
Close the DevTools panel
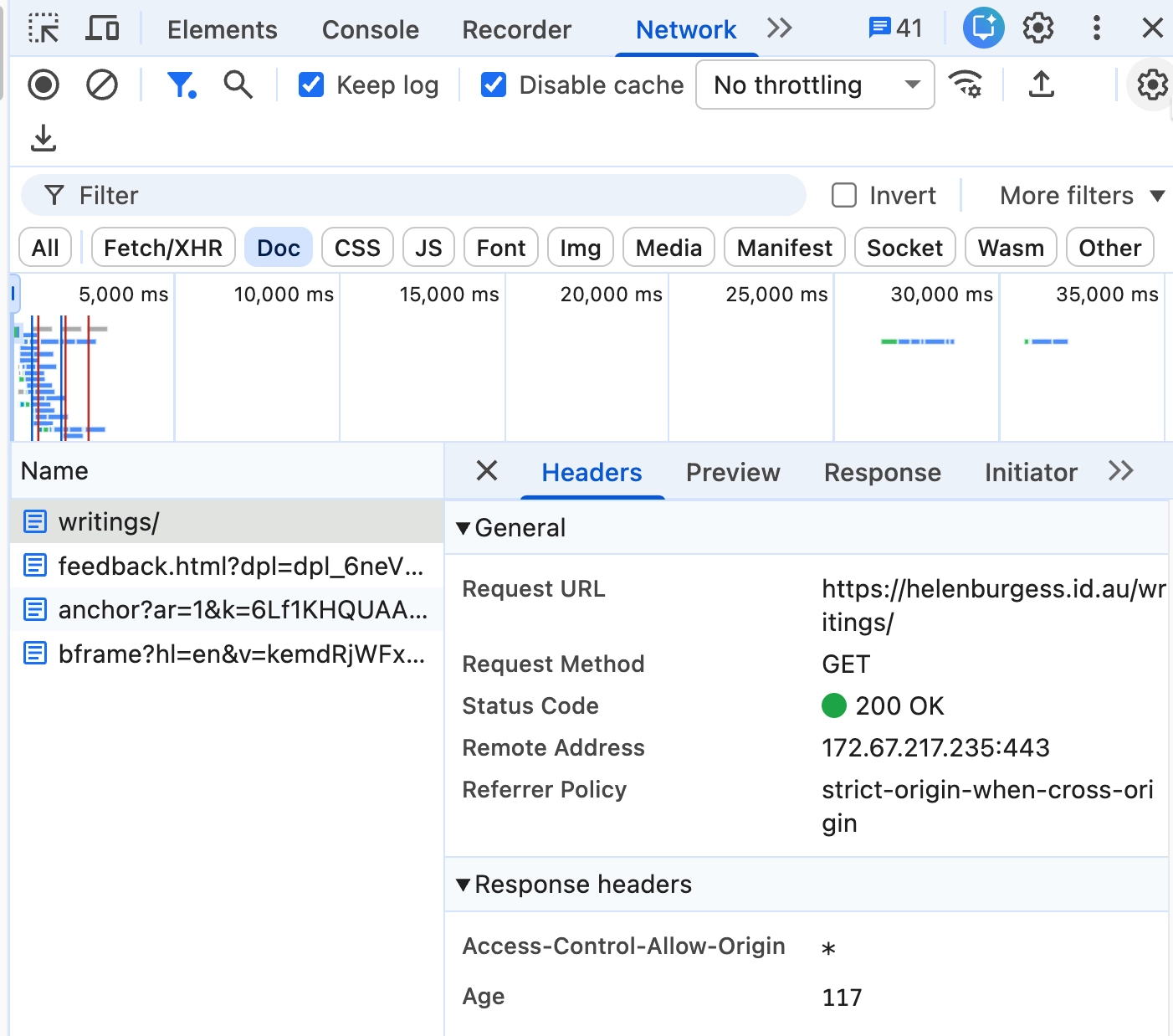coord(1153,28)
